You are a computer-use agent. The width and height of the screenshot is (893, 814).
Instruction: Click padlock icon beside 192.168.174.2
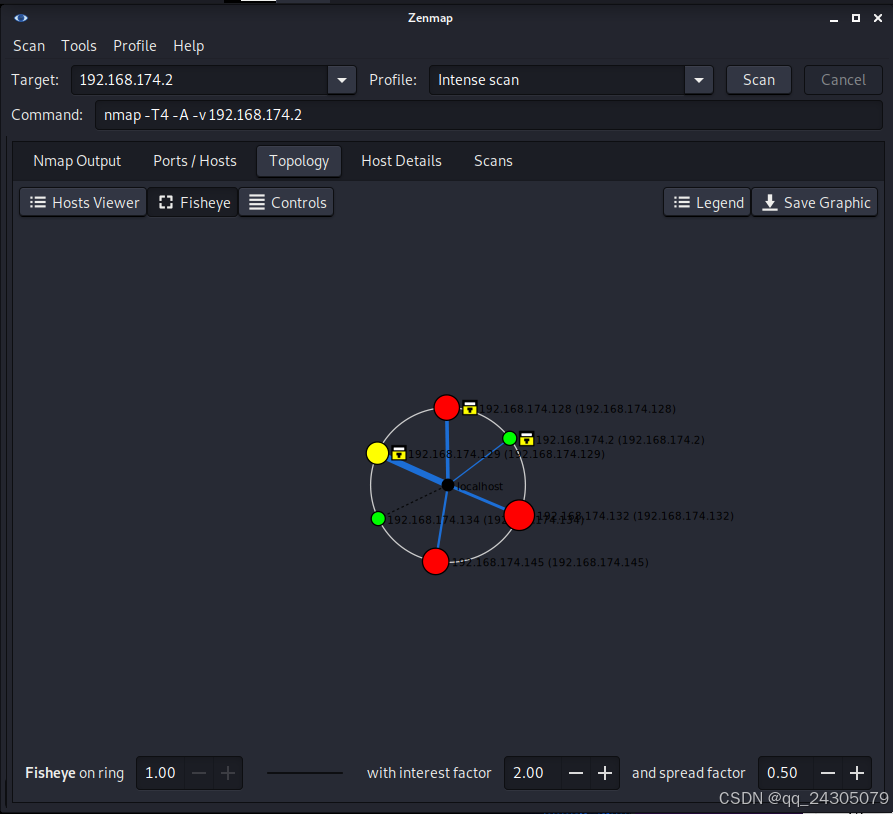coord(527,439)
